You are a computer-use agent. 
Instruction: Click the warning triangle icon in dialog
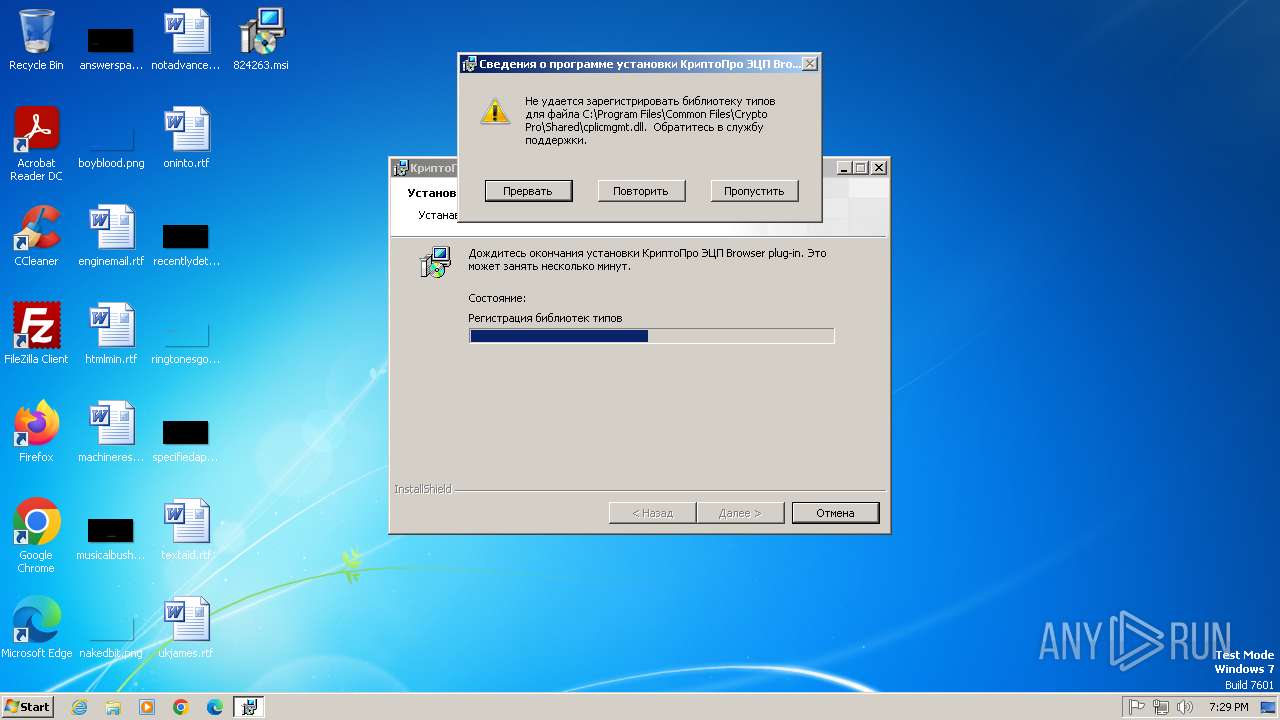click(495, 111)
